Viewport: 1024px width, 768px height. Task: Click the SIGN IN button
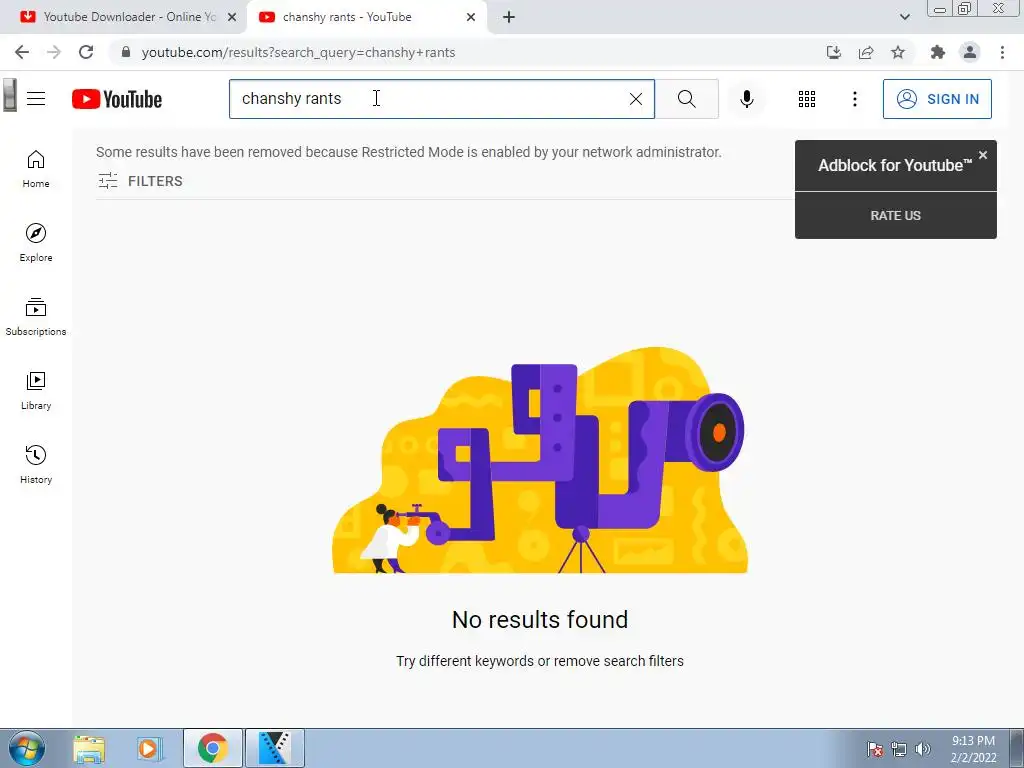937,99
